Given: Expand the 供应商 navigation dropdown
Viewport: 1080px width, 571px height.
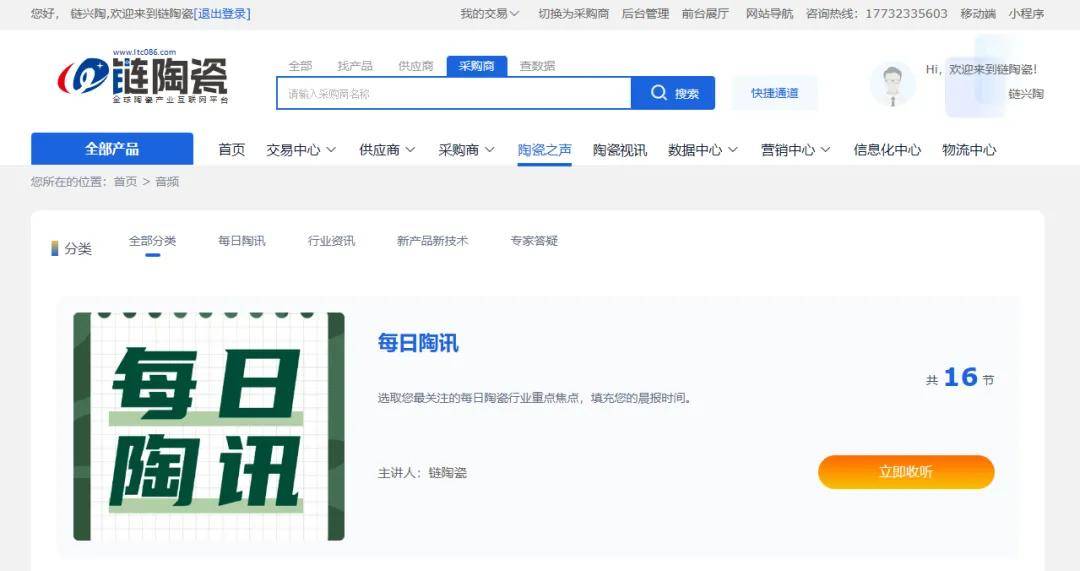Looking at the screenshot, I should click(387, 150).
